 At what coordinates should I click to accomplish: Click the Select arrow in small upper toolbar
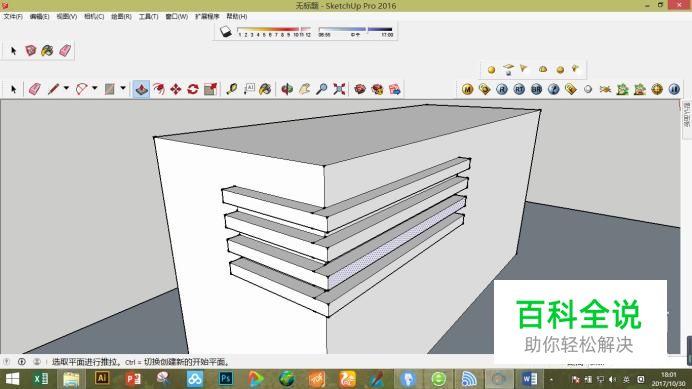(x=13, y=51)
